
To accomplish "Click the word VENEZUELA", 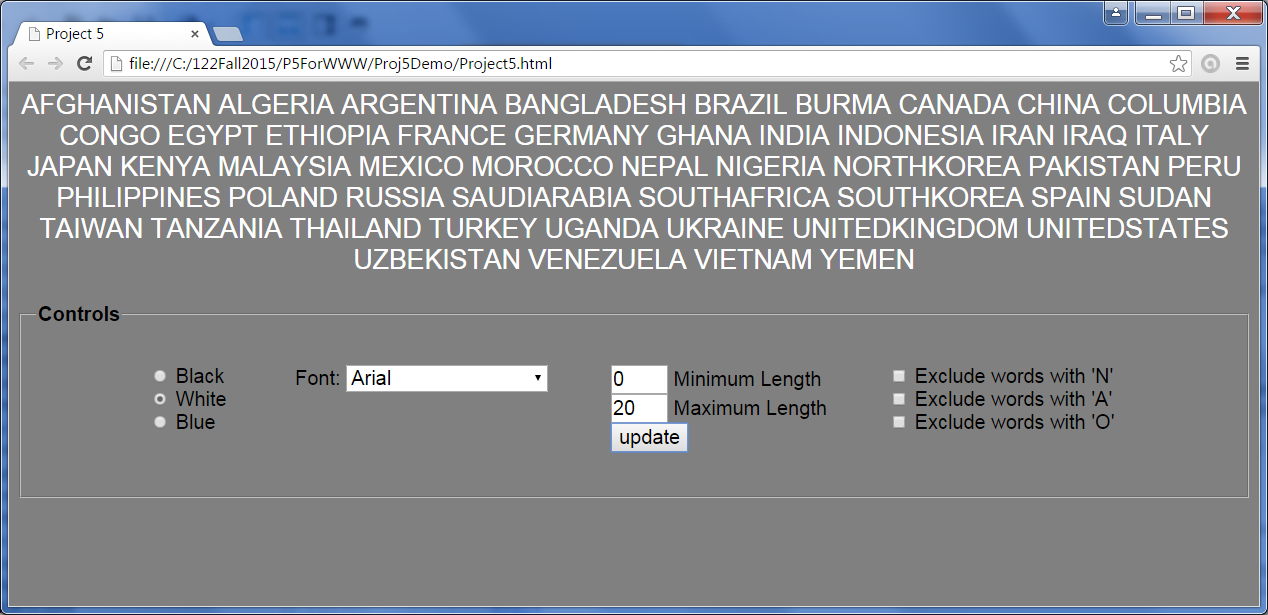I will [x=607, y=260].
